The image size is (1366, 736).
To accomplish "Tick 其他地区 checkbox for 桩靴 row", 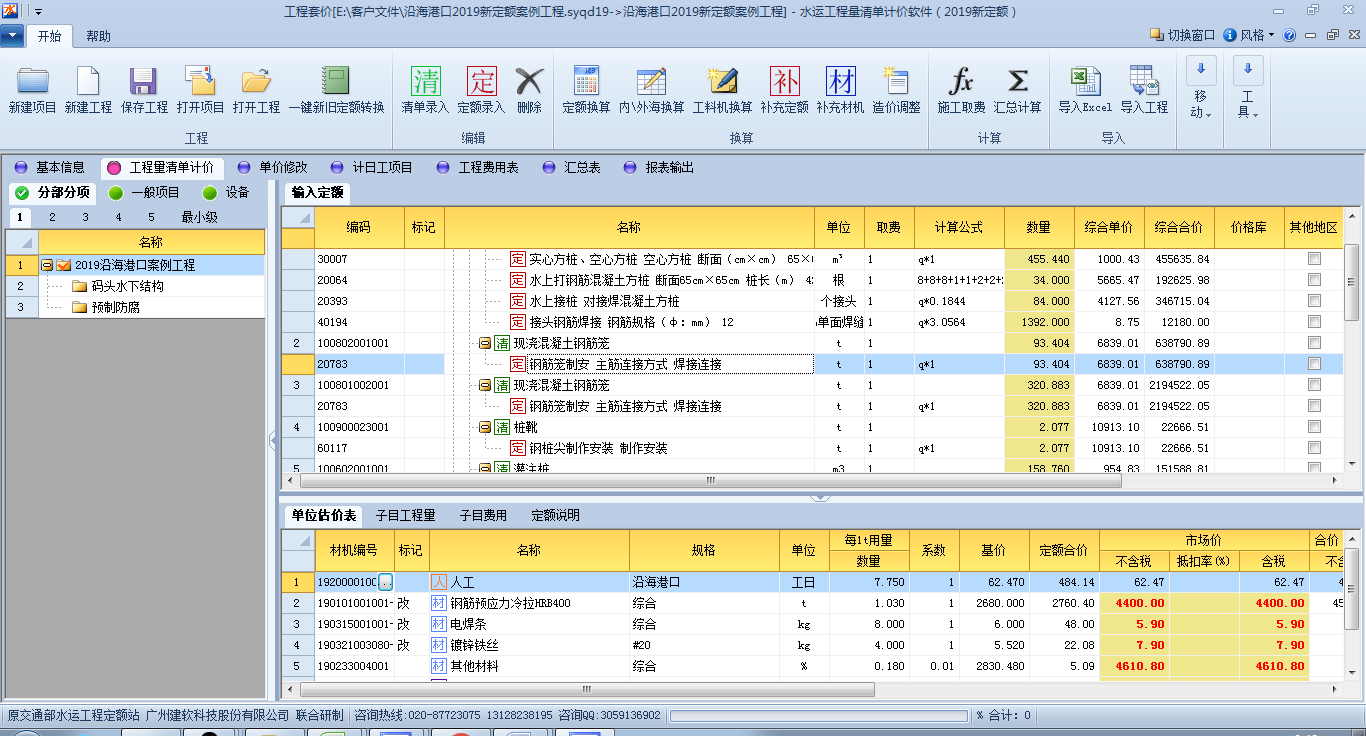I will [x=1314, y=427].
